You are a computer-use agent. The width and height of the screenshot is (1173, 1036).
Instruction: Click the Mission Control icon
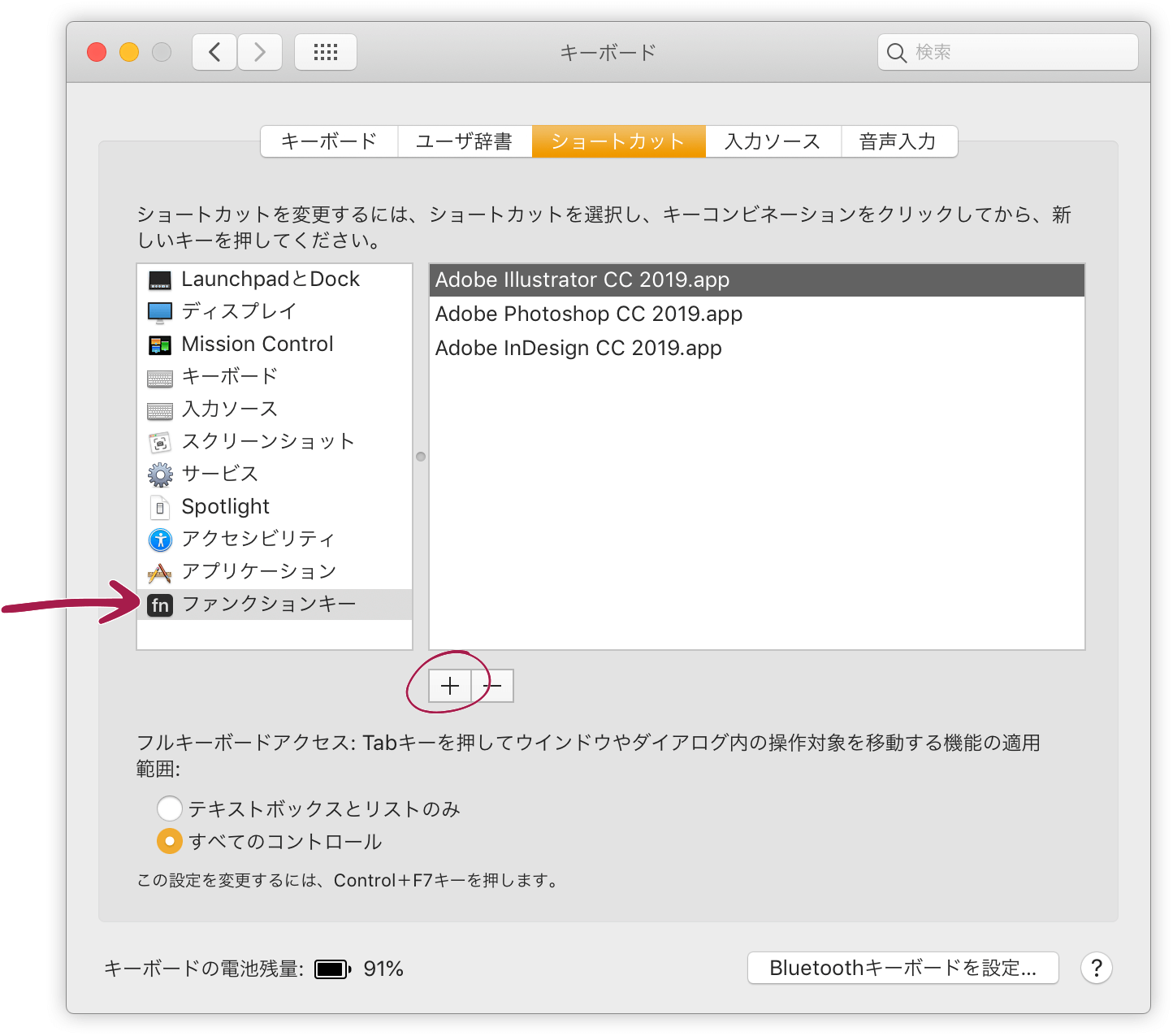pyautogui.click(x=160, y=345)
